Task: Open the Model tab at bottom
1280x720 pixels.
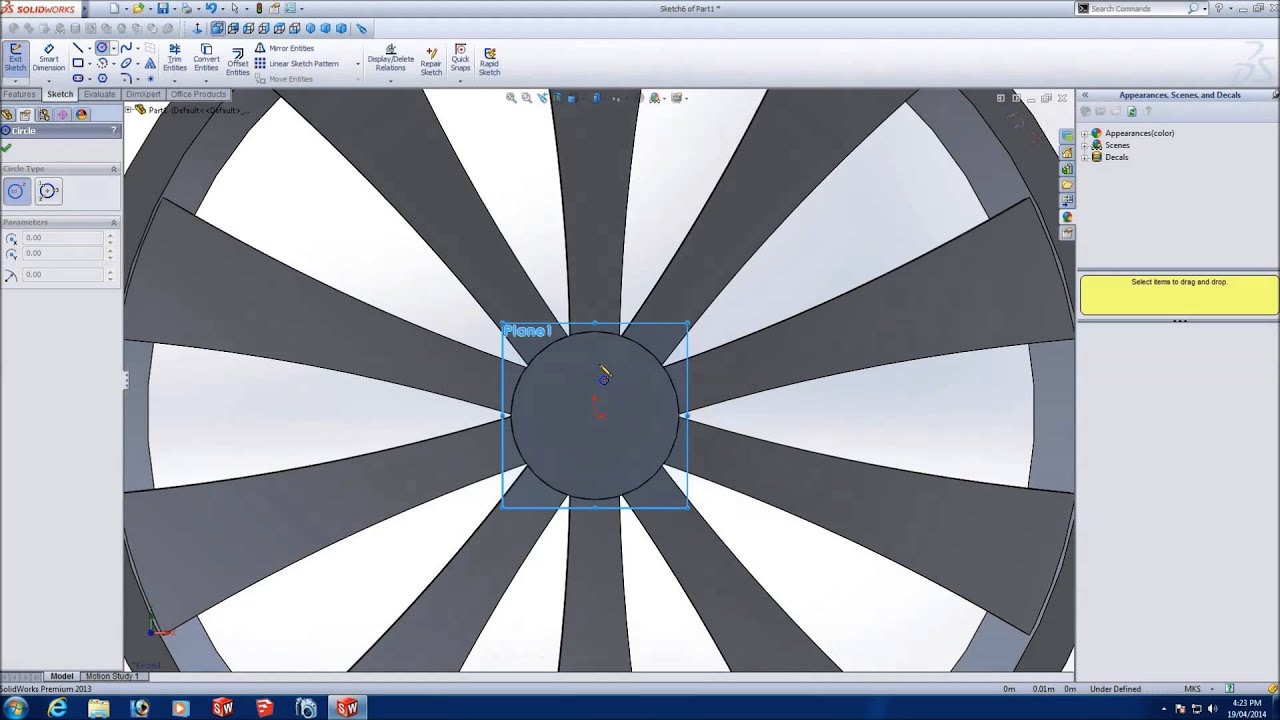Action: point(62,676)
